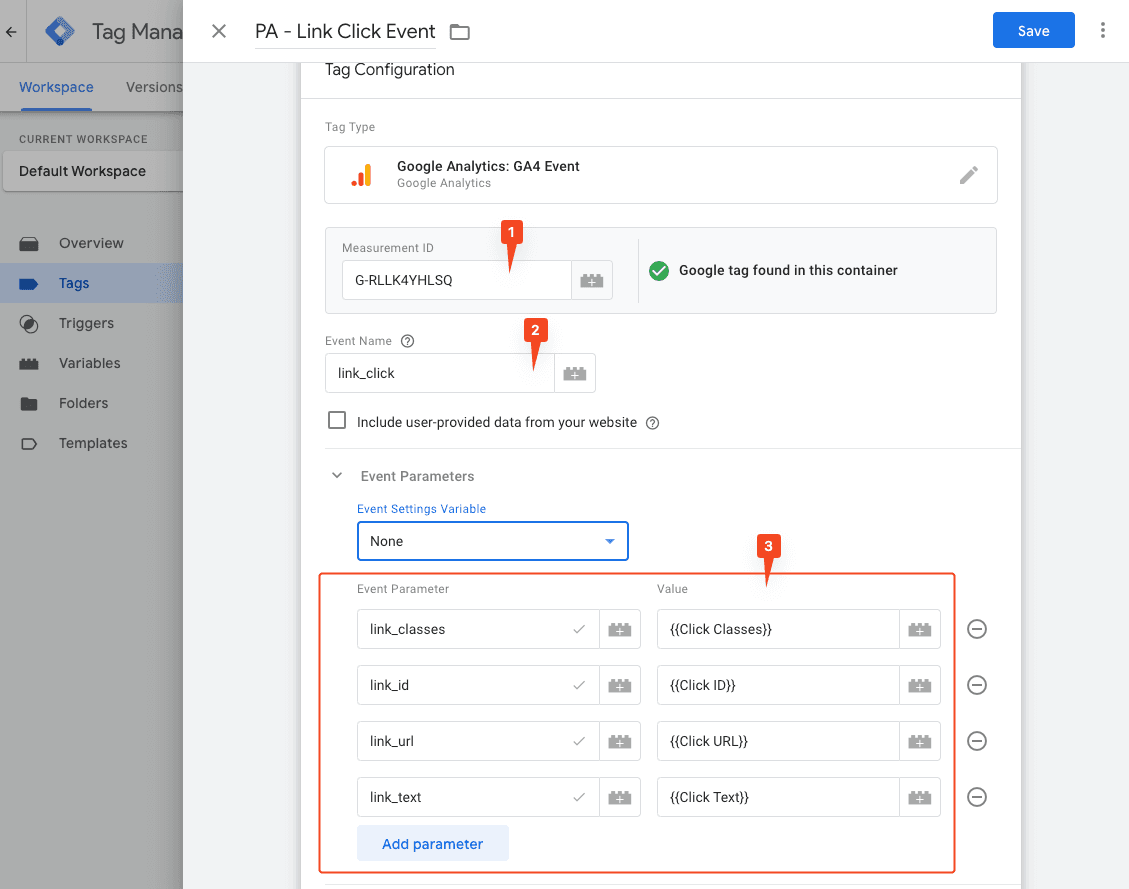The height and width of the screenshot is (889, 1129).
Task: Click the folder icon next to tag name
Action: [459, 32]
